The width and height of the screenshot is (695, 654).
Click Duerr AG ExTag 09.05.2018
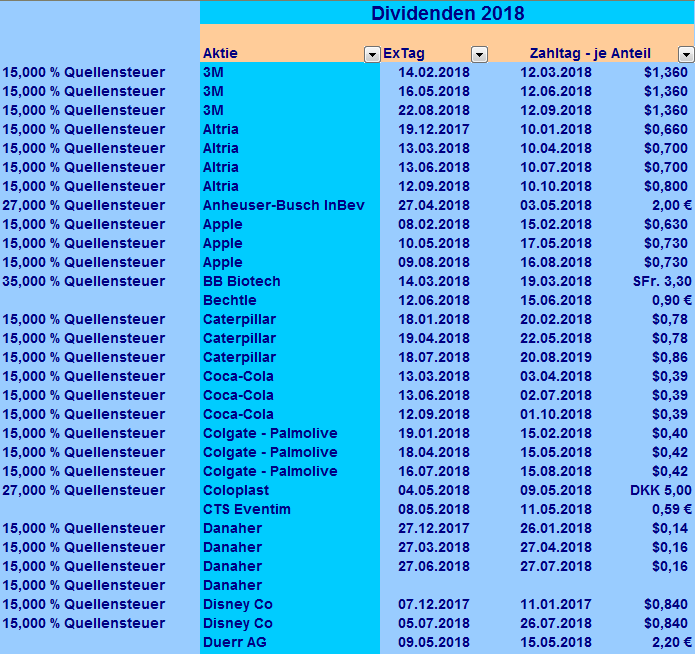pos(433,642)
